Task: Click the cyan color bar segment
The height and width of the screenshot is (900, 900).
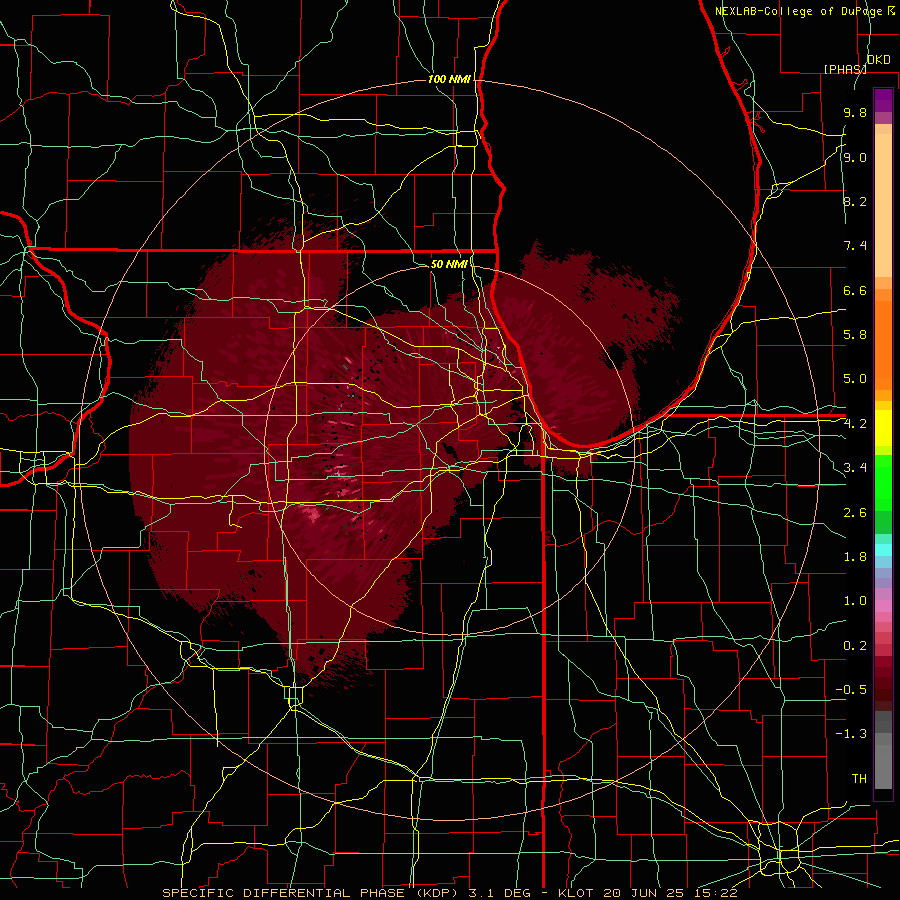Action: pos(883,550)
